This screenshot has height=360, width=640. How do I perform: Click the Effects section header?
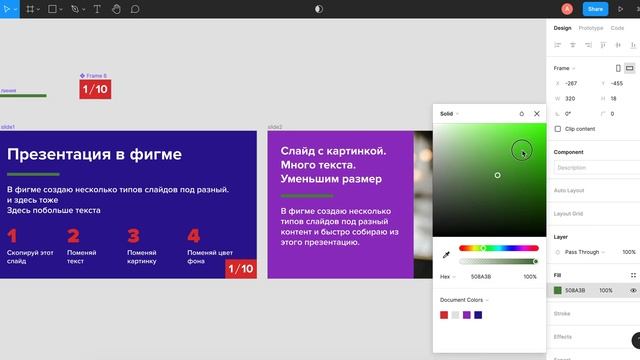(x=562, y=337)
